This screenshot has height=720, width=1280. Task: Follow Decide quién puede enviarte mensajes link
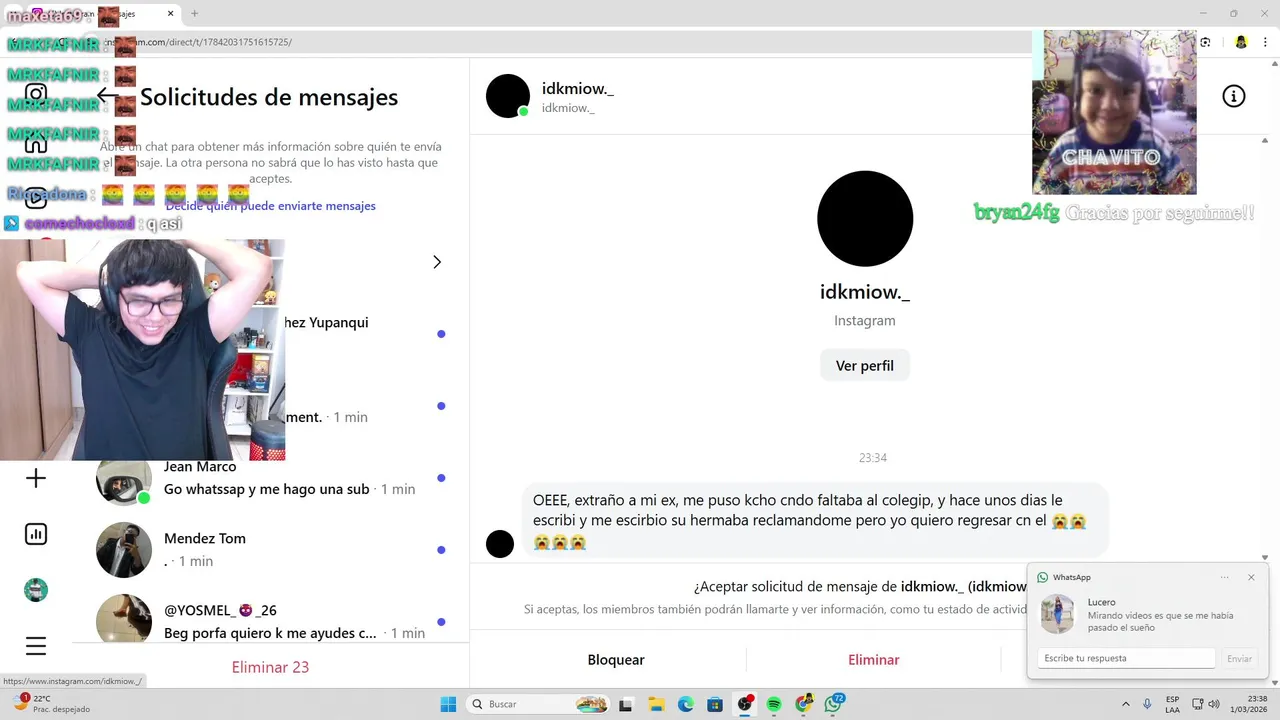point(271,206)
